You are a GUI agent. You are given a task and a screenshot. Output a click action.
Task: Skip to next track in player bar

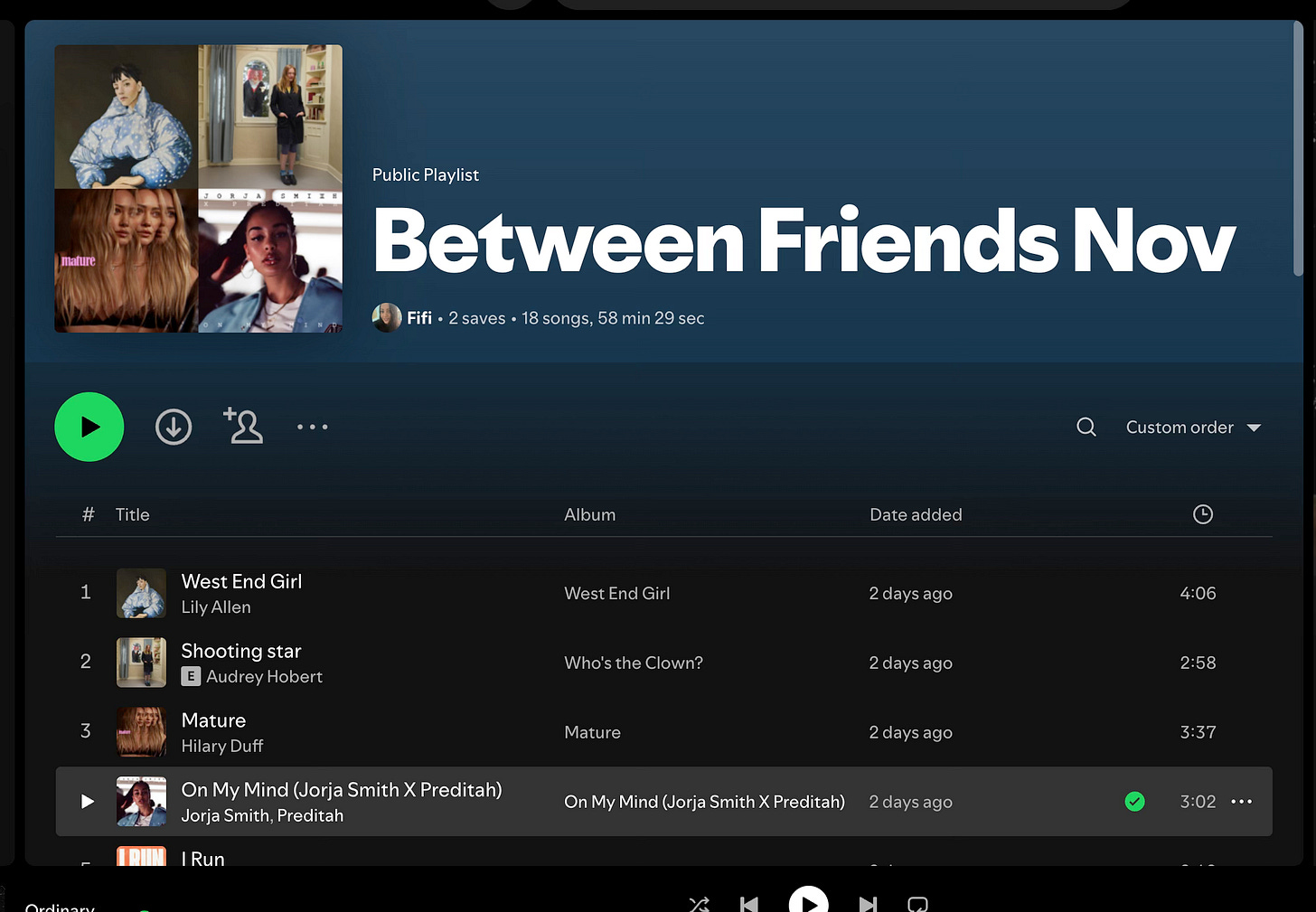pos(868,904)
